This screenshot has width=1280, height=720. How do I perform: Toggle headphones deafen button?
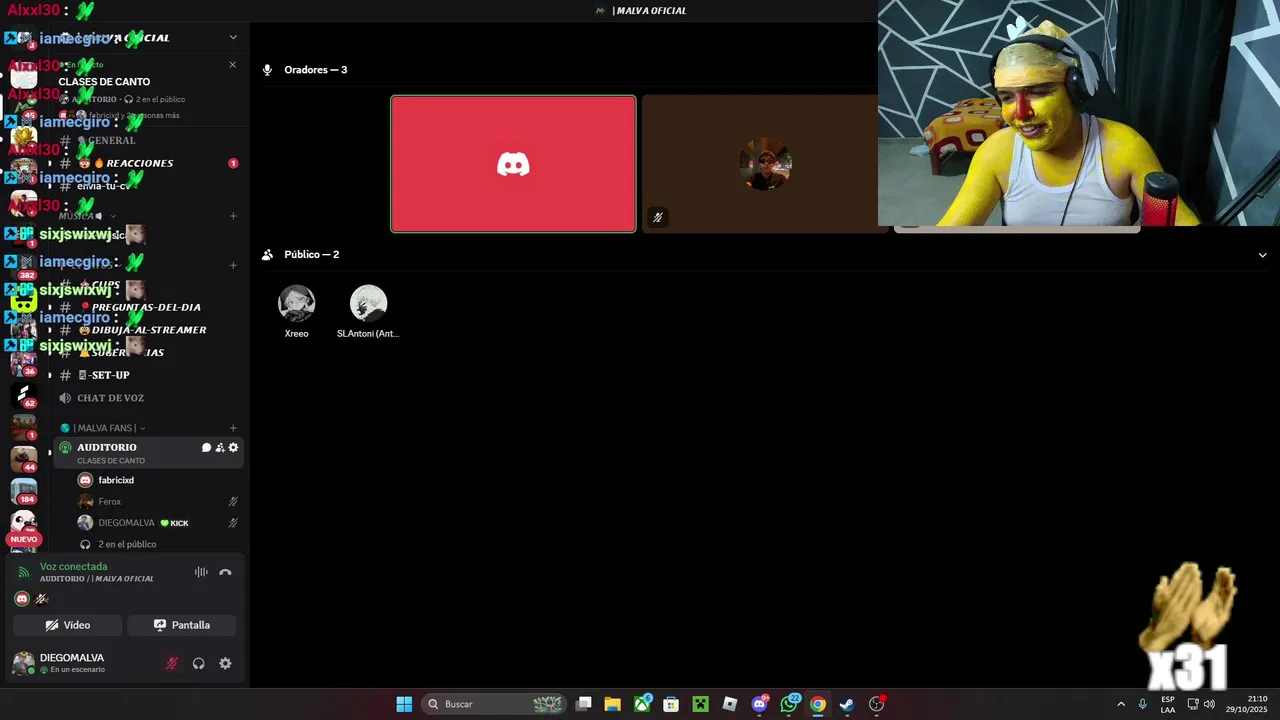click(198, 663)
